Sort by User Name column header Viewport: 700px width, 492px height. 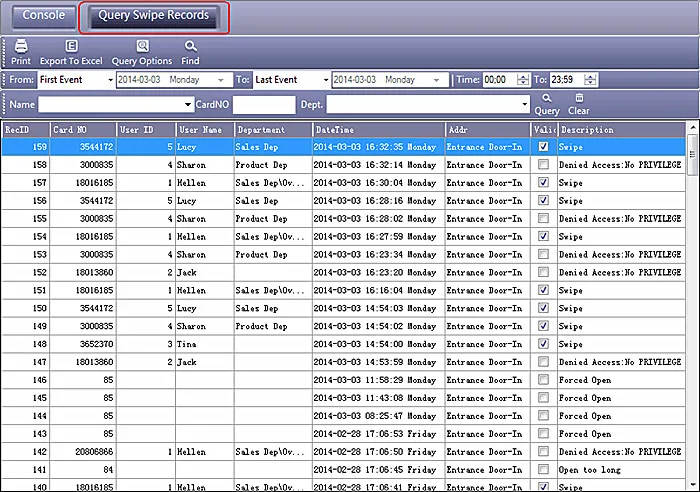coord(205,129)
